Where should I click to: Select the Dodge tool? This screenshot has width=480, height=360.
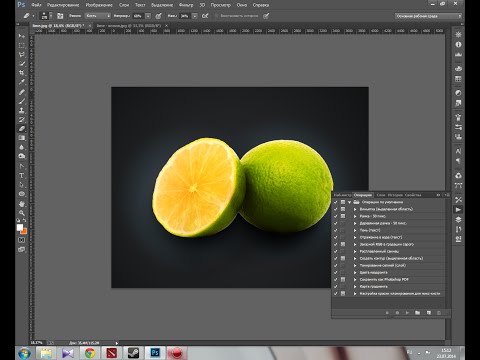coord(22,156)
